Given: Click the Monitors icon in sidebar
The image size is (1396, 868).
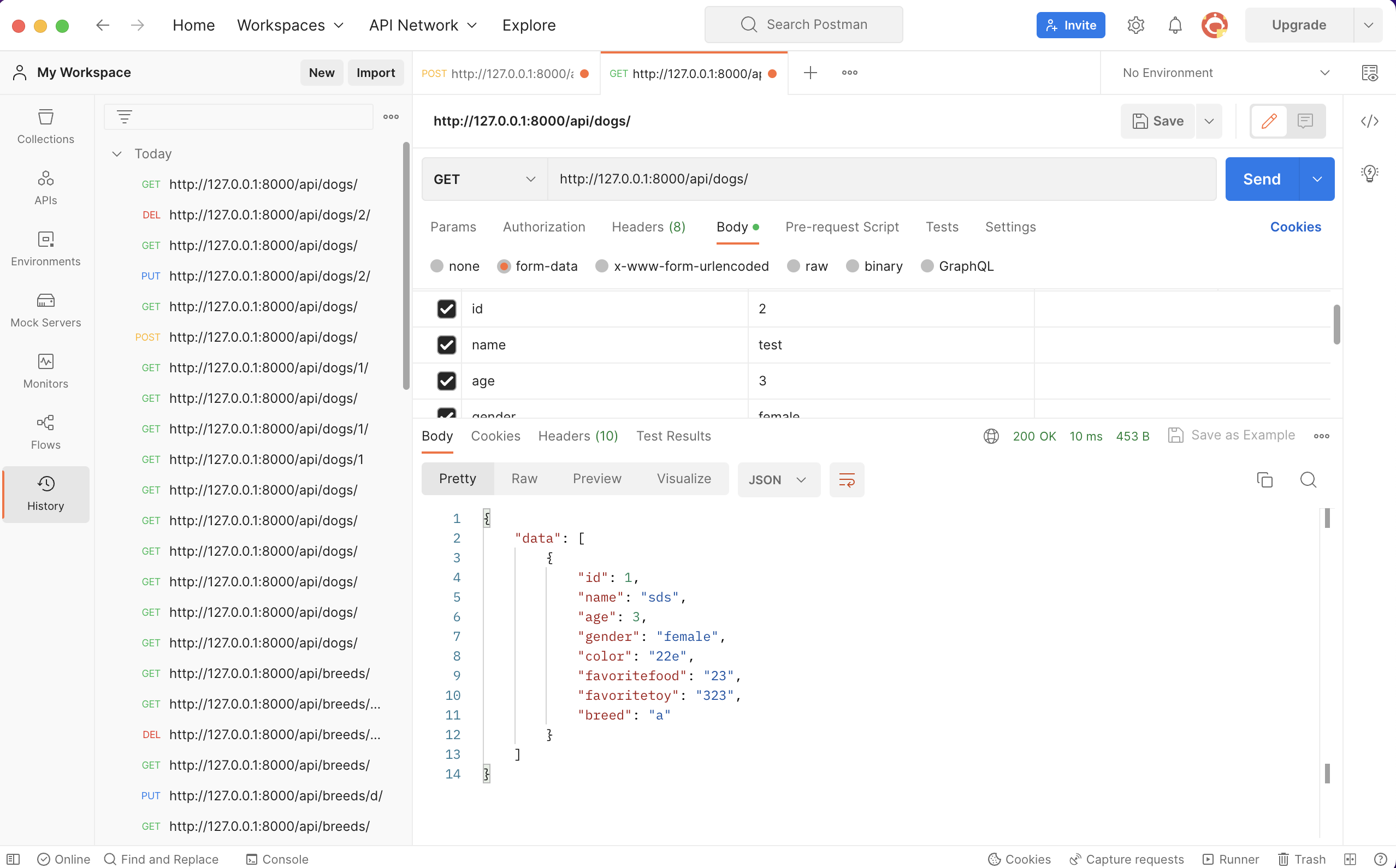Looking at the screenshot, I should click(x=46, y=361).
